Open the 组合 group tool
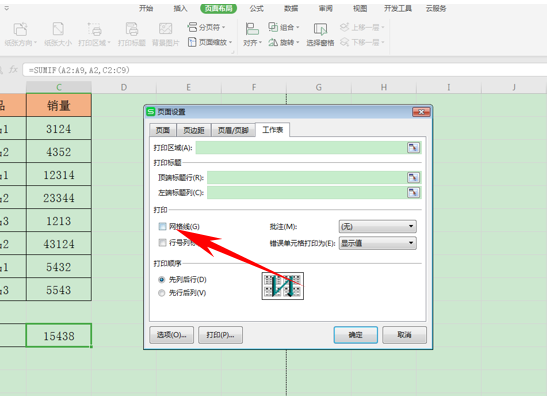The height and width of the screenshot is (396, 547). pyautogui.click(x=284, y=27)
